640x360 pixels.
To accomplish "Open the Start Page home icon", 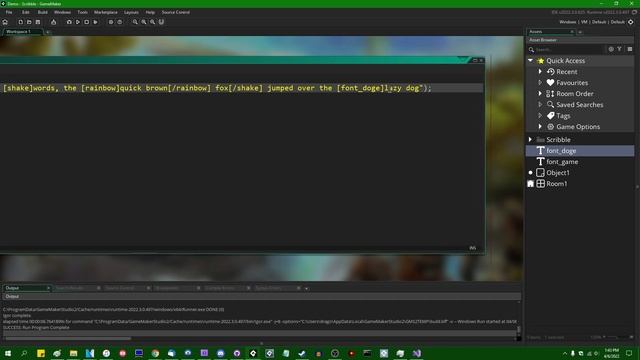I will point(5,22).
